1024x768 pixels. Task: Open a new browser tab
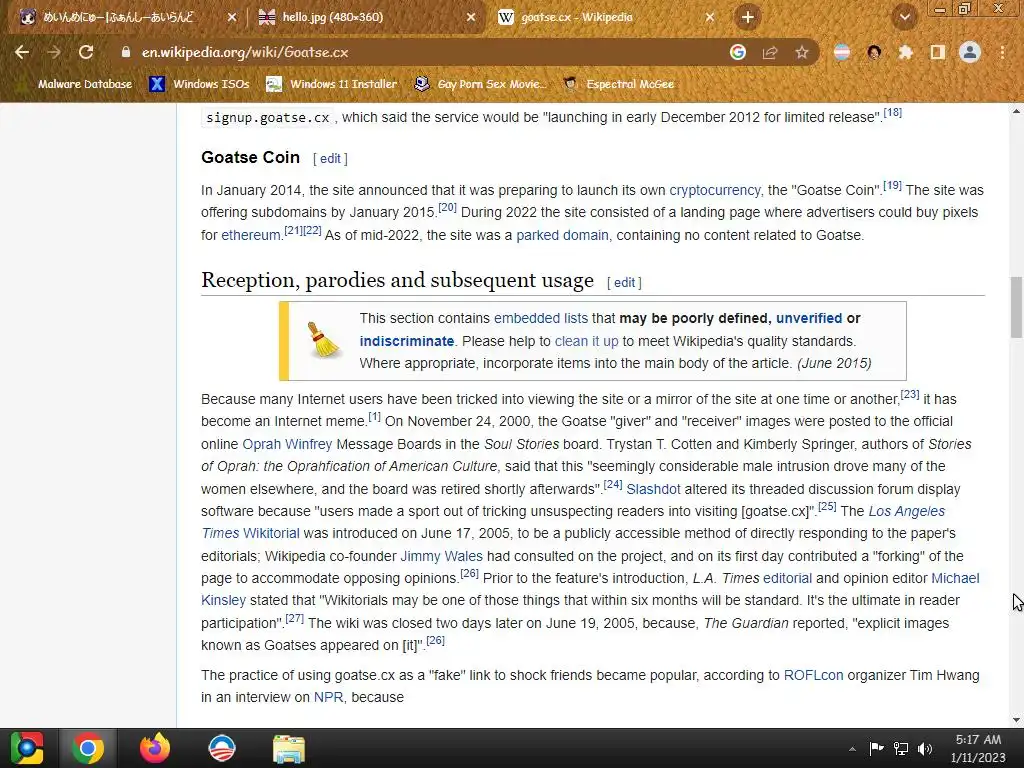tap(748, 17)
